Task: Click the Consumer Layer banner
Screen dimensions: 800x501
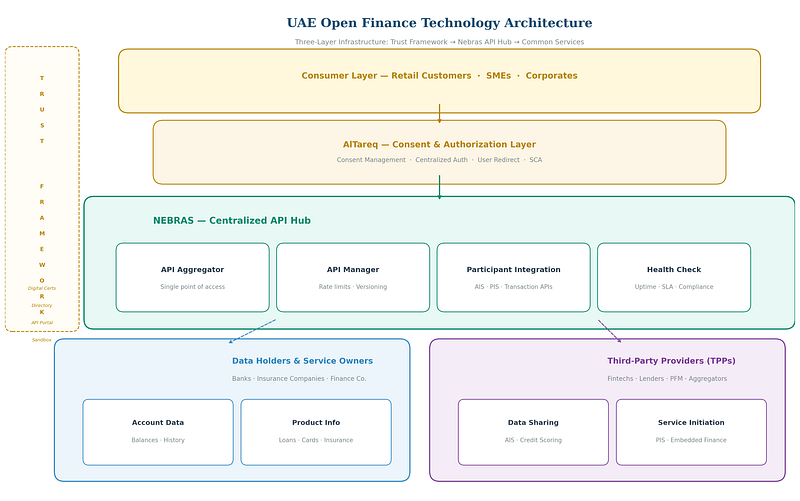Action: click(x=439, y=76)
